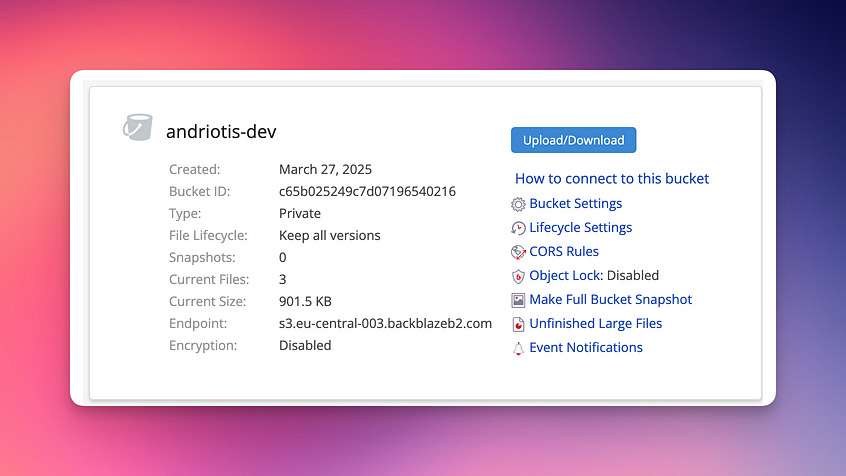Click the Object Lock shield icon

[518, 276]
